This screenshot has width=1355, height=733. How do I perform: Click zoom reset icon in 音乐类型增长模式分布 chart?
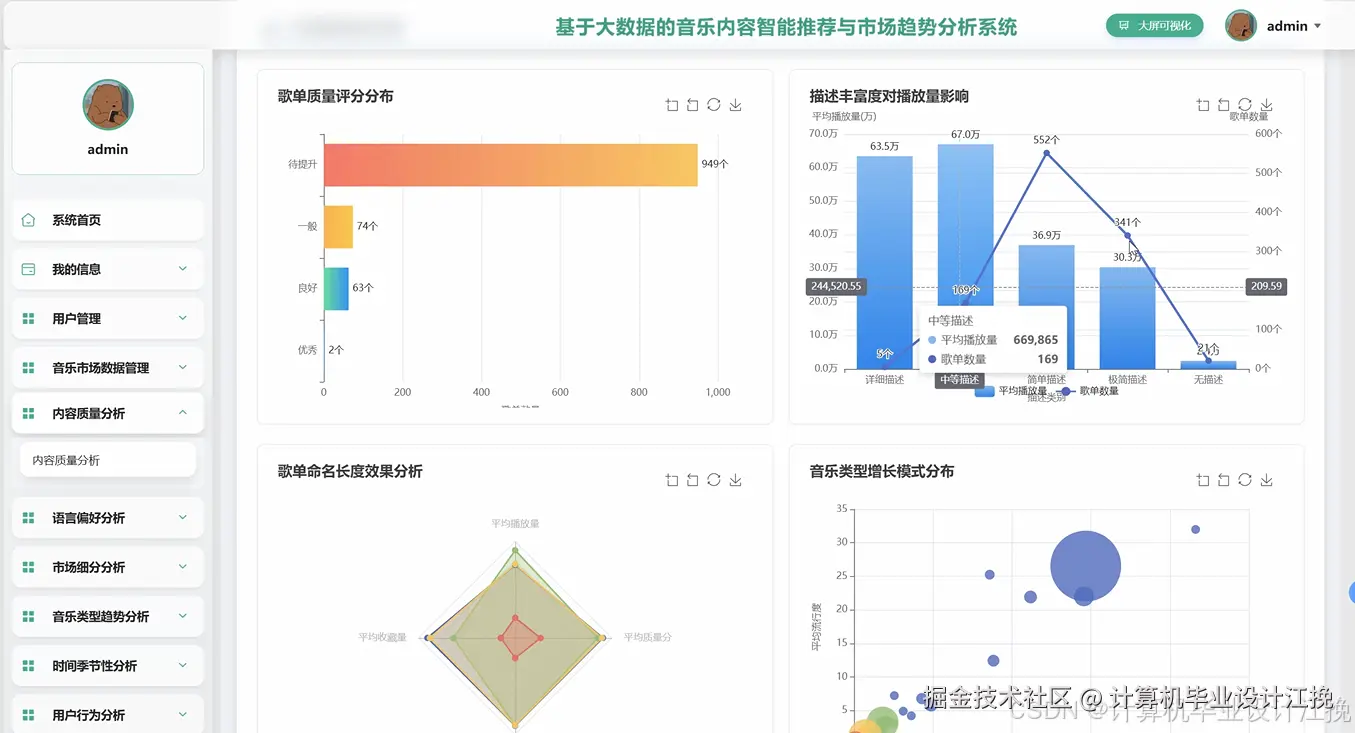point(1224,480)
